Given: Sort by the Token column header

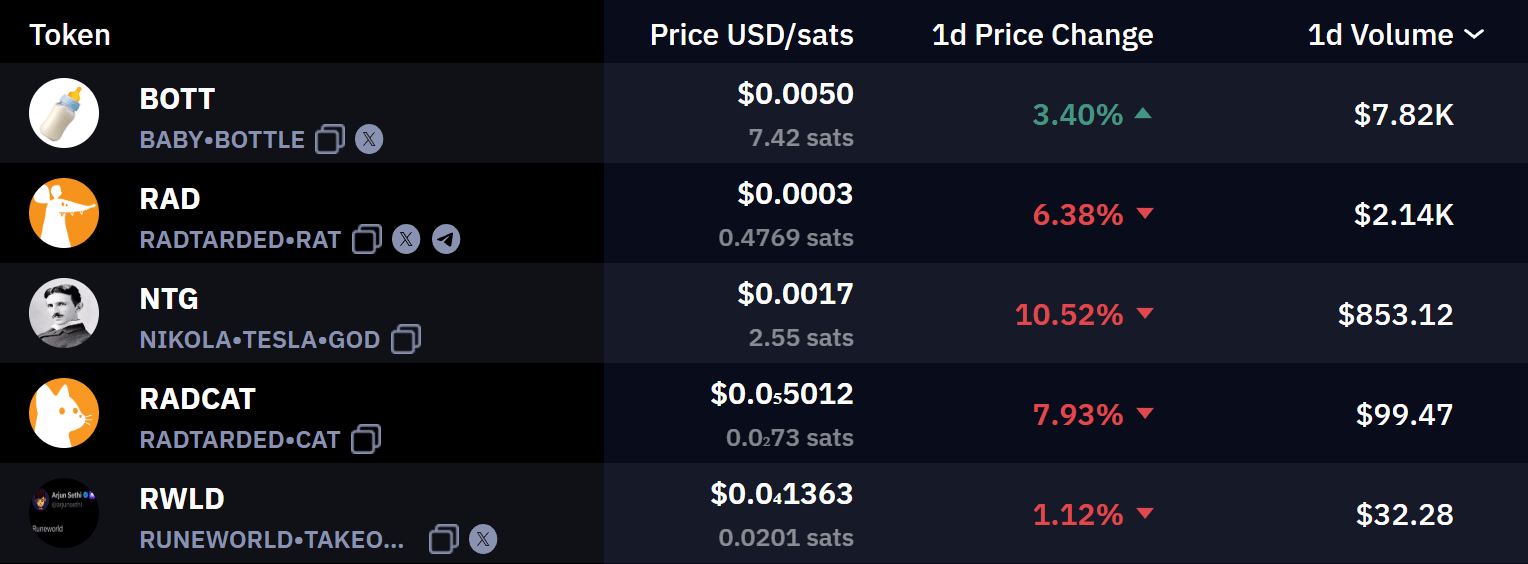Looking at the screenshot, I should coord(70,35).
